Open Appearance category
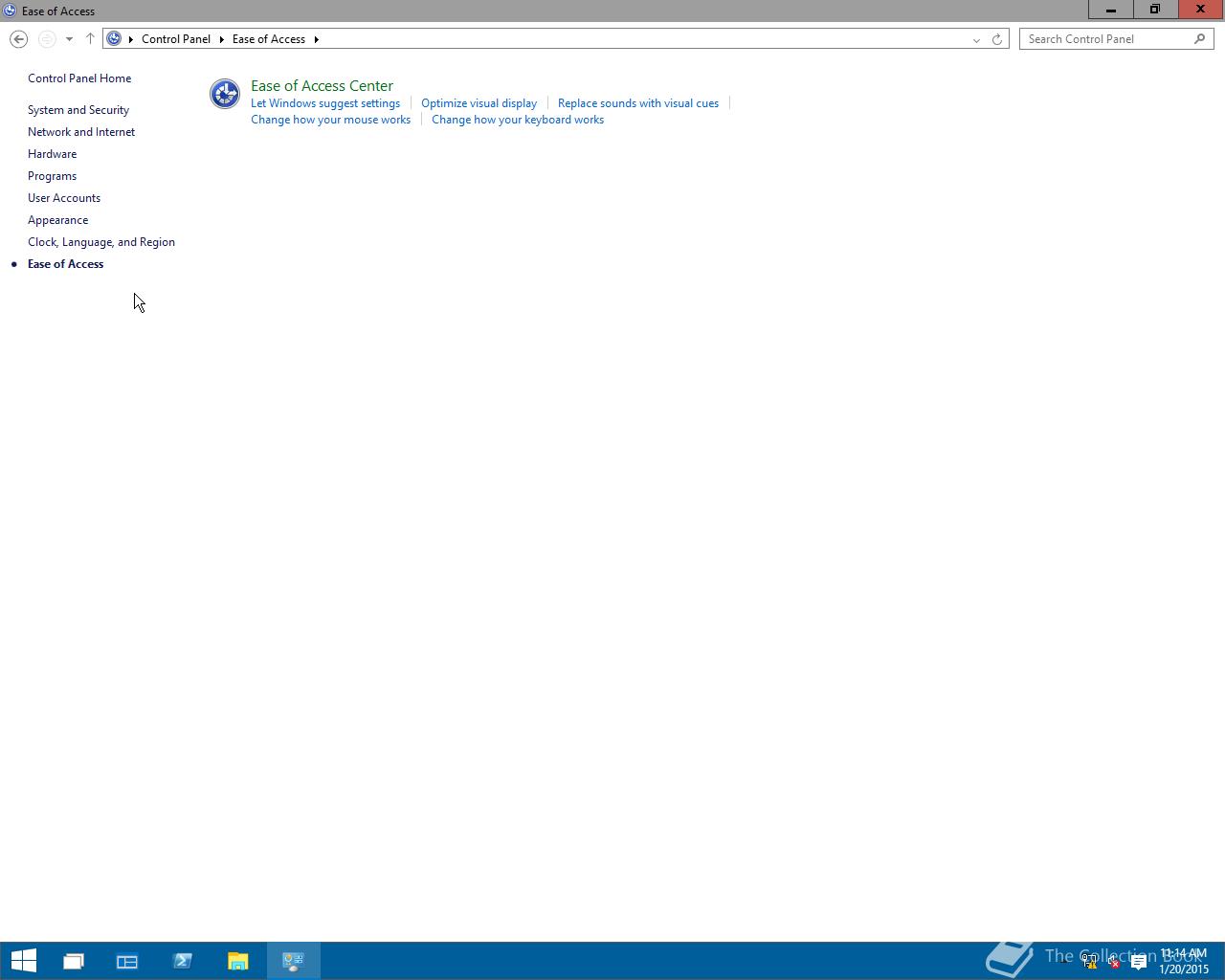 tap(57, 220)
